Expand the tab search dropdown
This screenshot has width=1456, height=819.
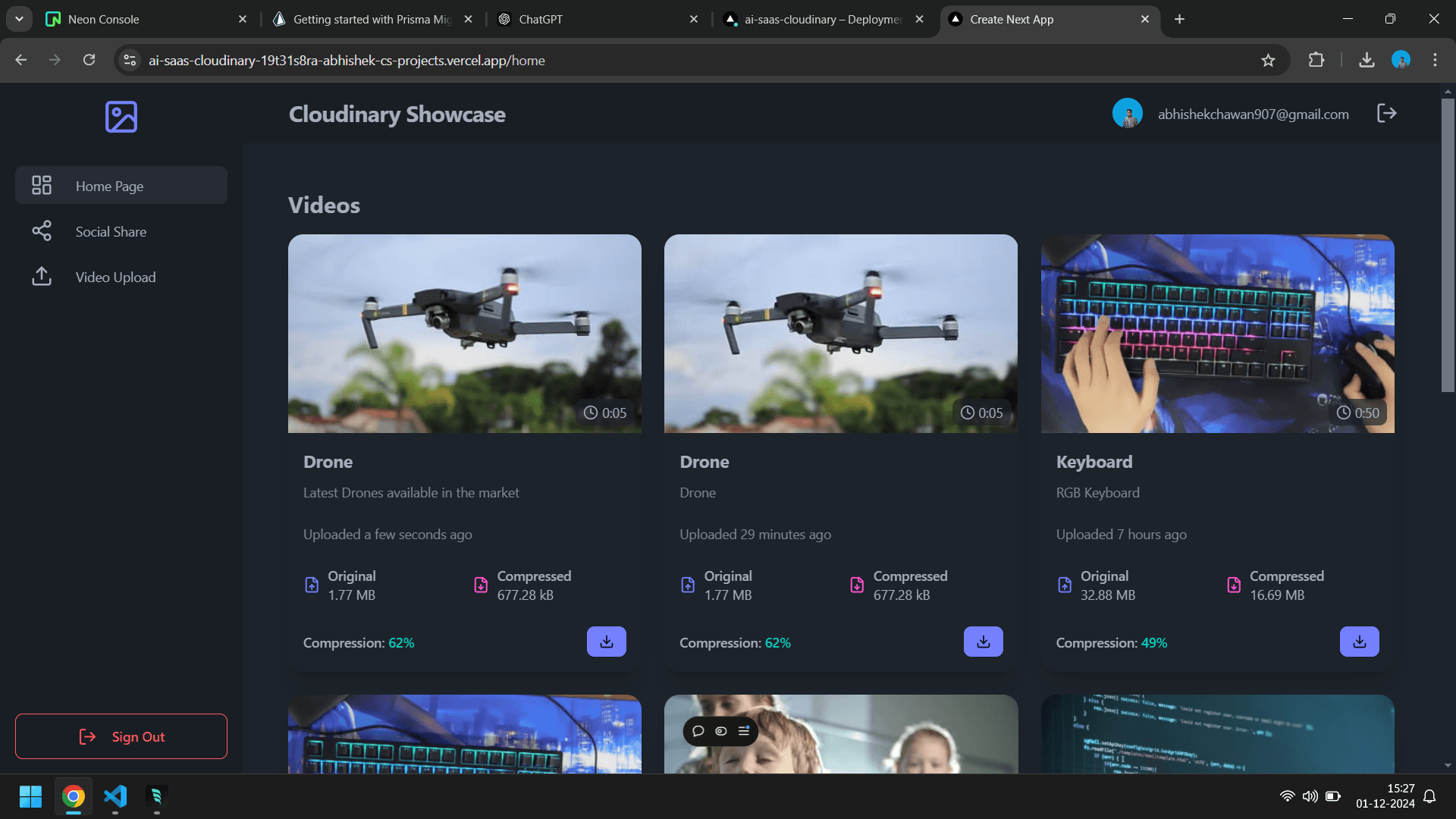point(19,19)
